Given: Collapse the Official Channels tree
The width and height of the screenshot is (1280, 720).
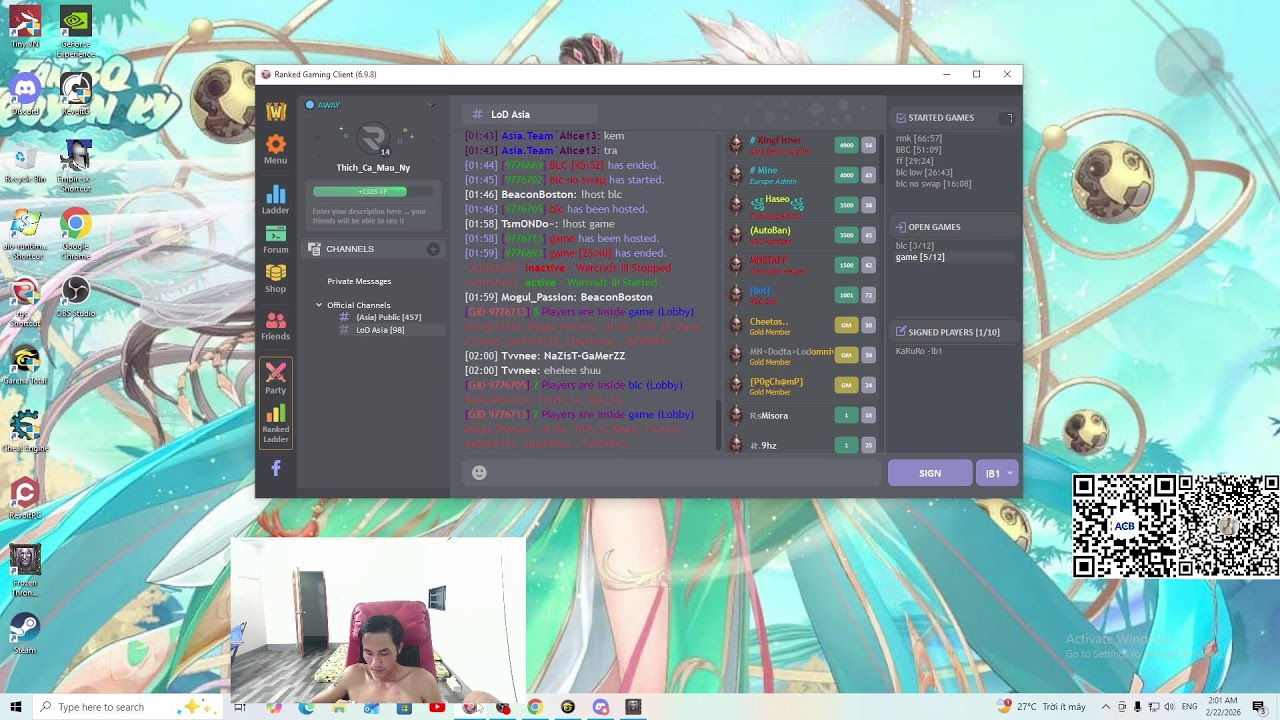Looking at the screenshot, I should 319,305.
